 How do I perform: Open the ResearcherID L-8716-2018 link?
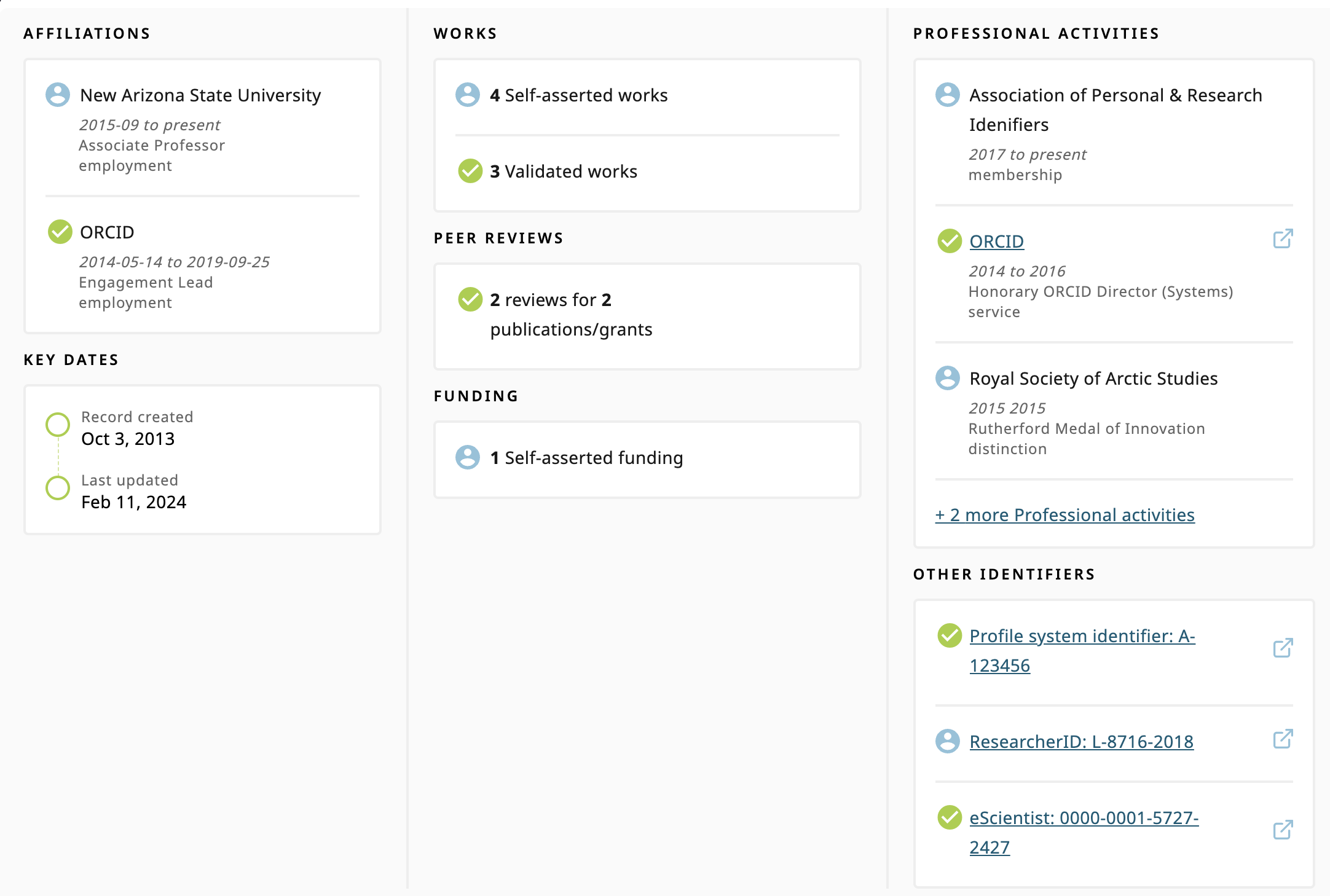tap(1081, 741)
